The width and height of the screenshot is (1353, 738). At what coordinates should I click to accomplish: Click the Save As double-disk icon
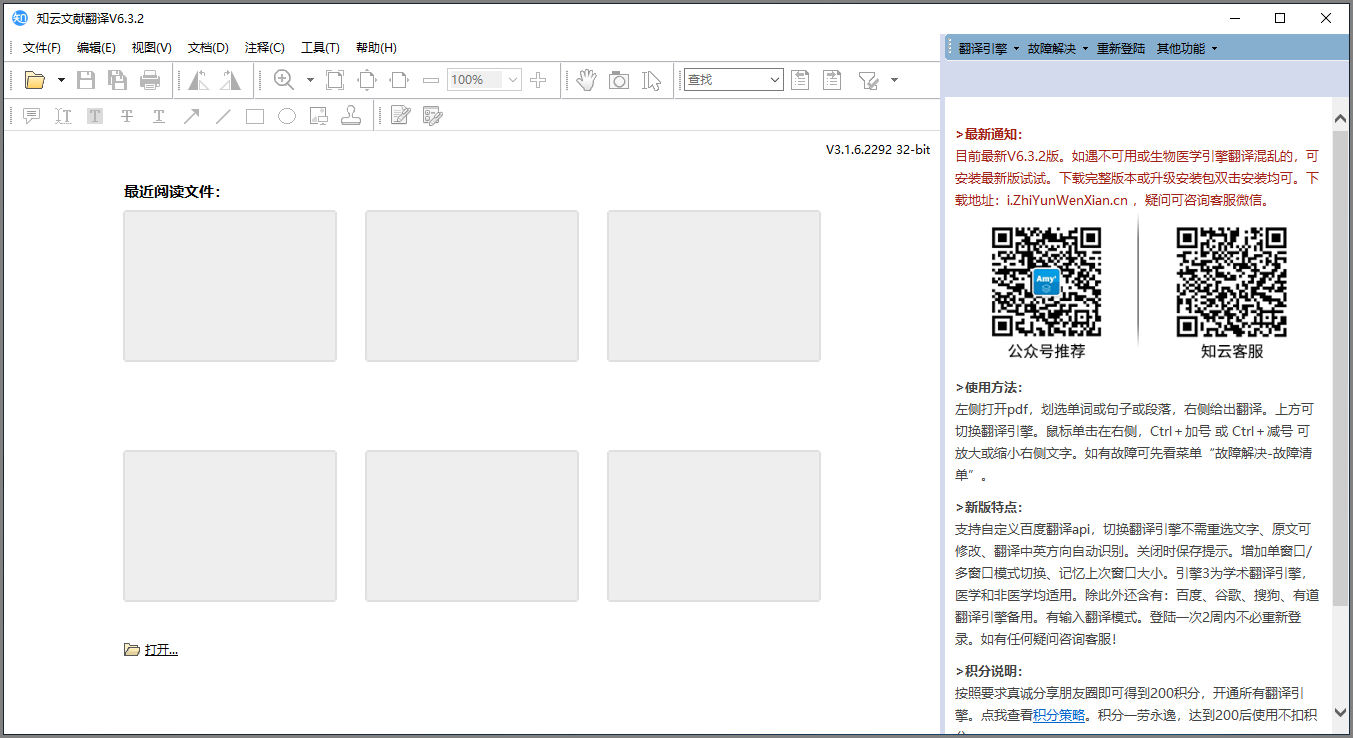(118, 80)
